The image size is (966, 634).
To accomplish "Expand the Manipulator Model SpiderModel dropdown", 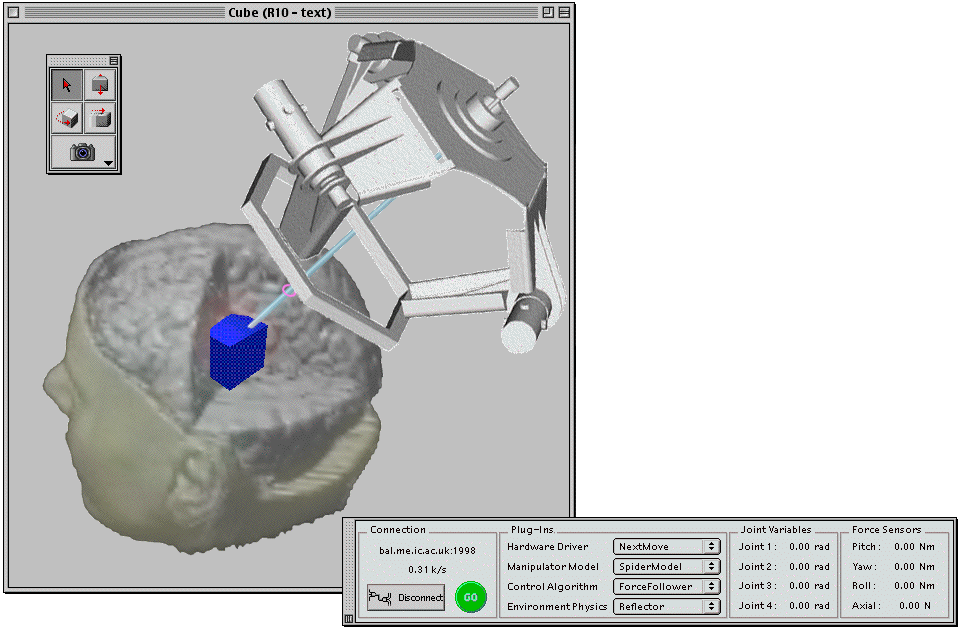I will [x=667, y=567].
